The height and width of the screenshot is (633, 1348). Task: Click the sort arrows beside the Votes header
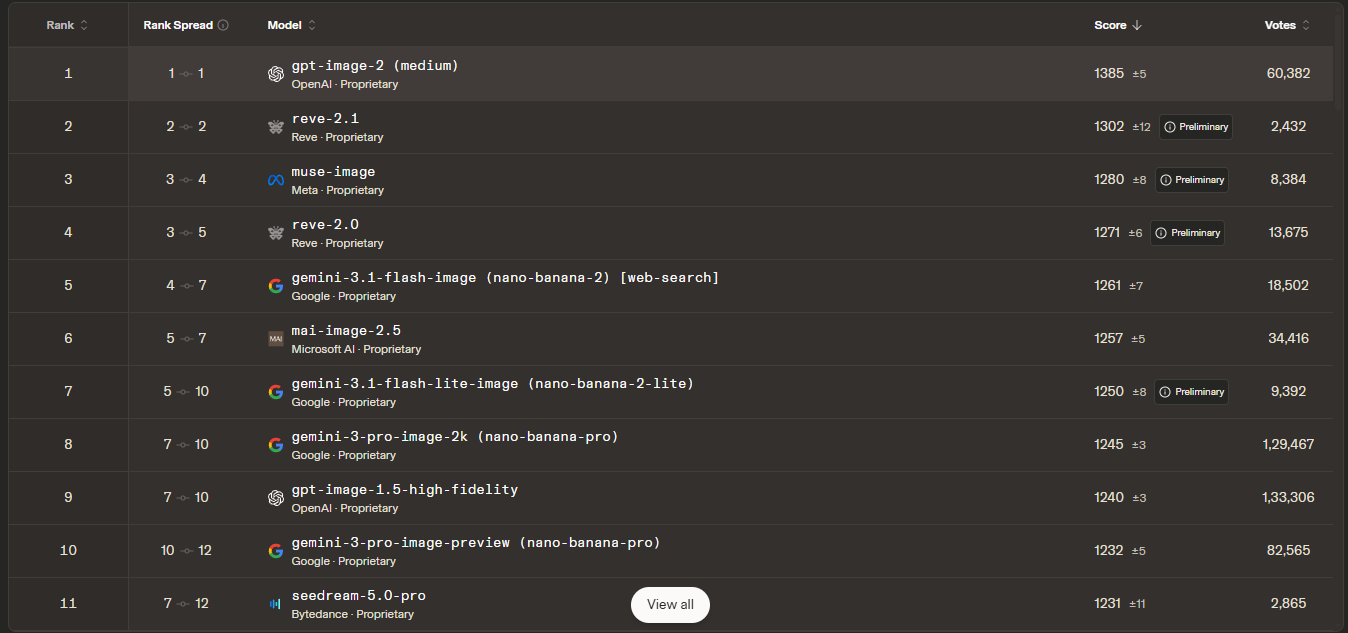tap(1305, 25)
